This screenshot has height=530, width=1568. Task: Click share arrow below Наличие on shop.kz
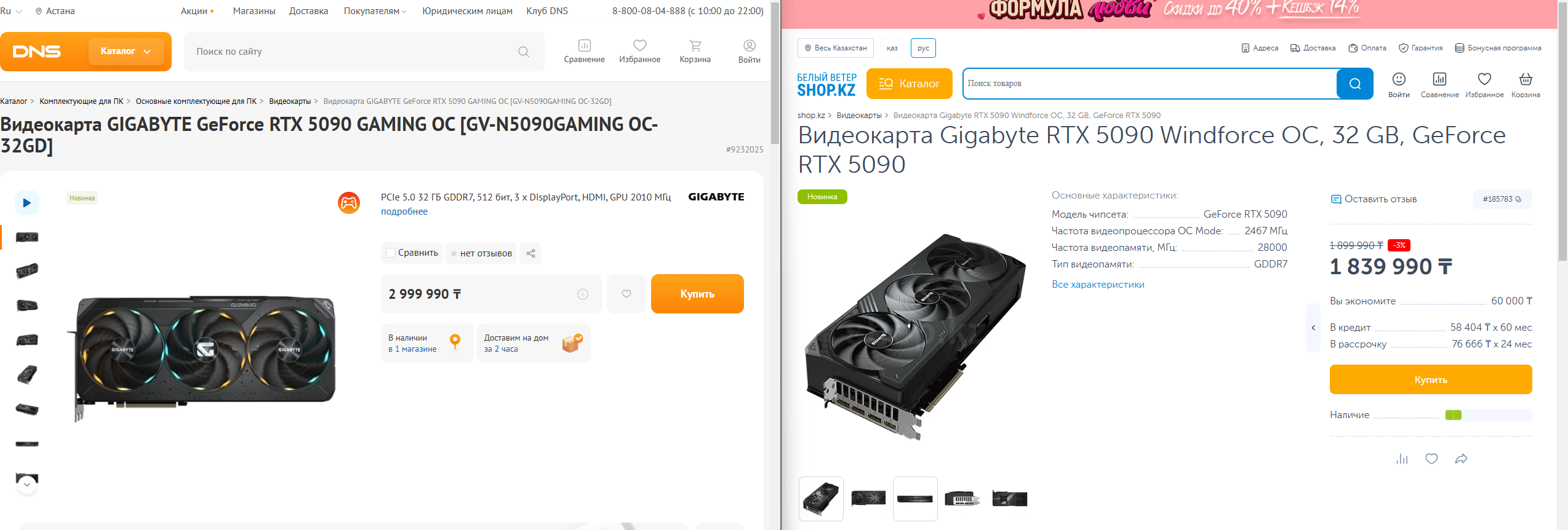pyautogui.click(x=1461, y=459)
